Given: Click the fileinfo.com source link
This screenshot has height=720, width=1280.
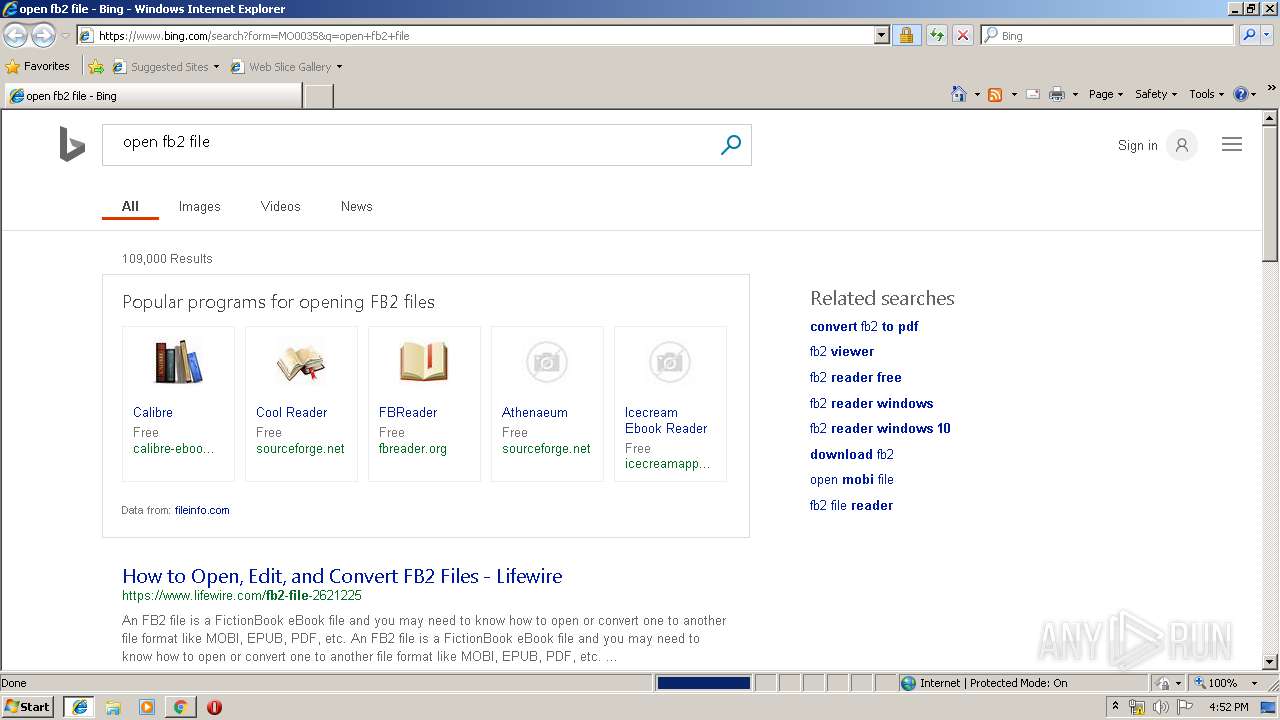Looking at the screenshot, I should (x=202, y=510).
